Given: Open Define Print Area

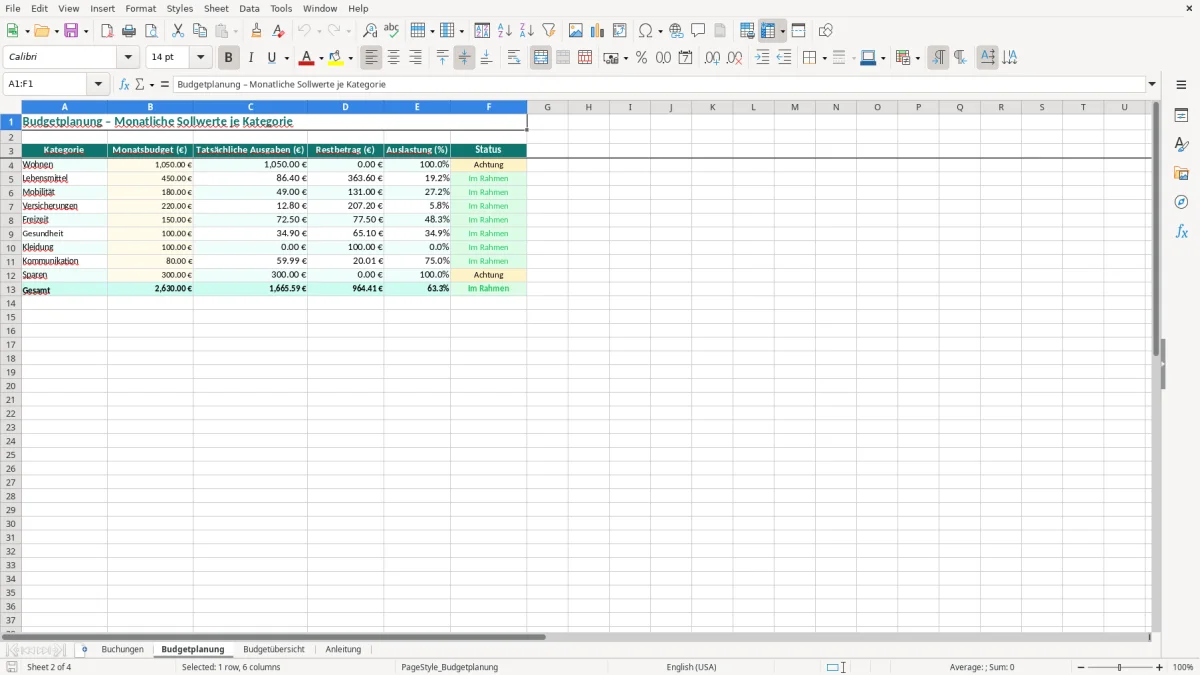Looking at the screenshot, I should pyautogui.click(x=747, y=31).
